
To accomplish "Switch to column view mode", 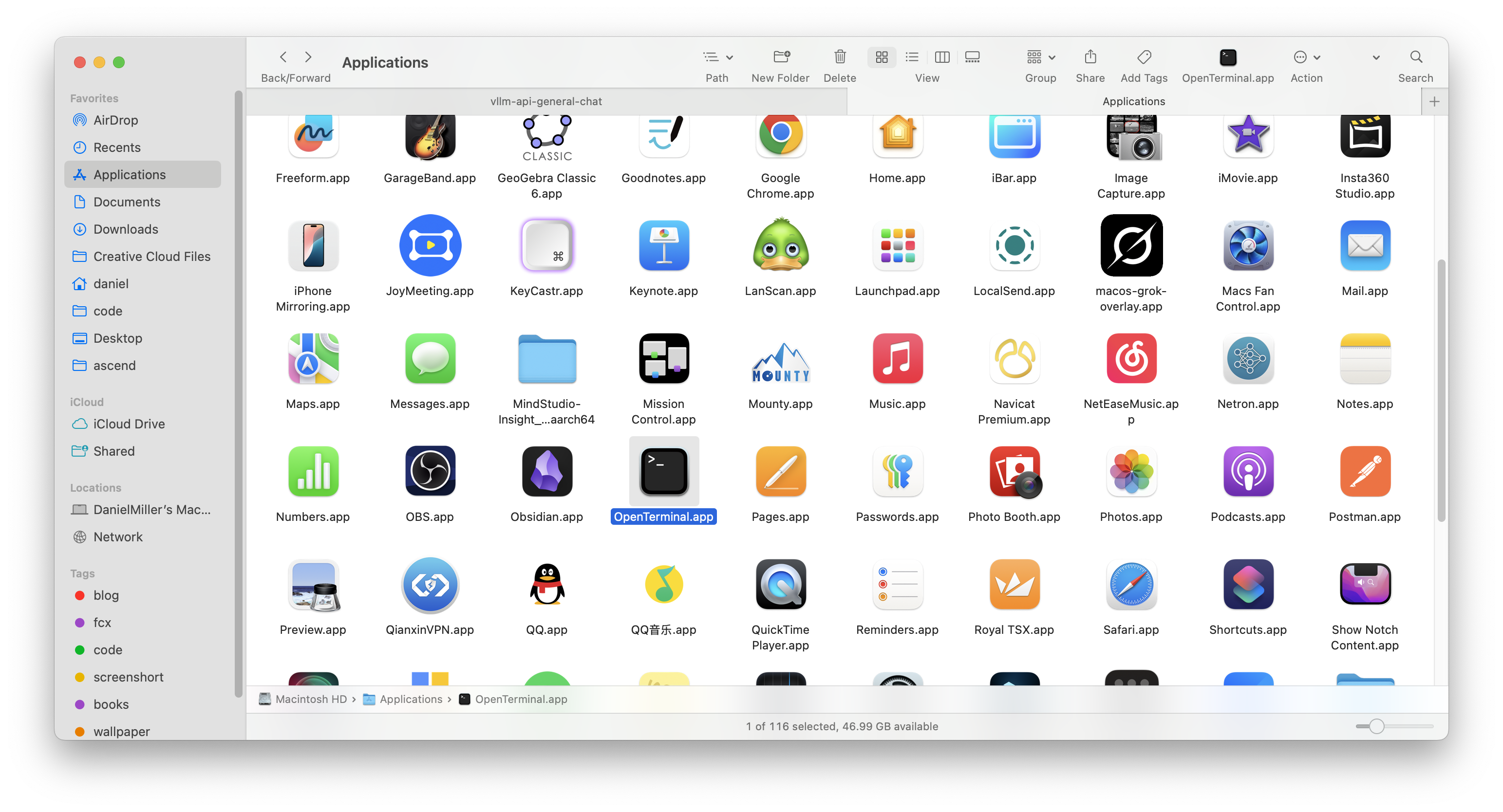I will tap(942, 57).
